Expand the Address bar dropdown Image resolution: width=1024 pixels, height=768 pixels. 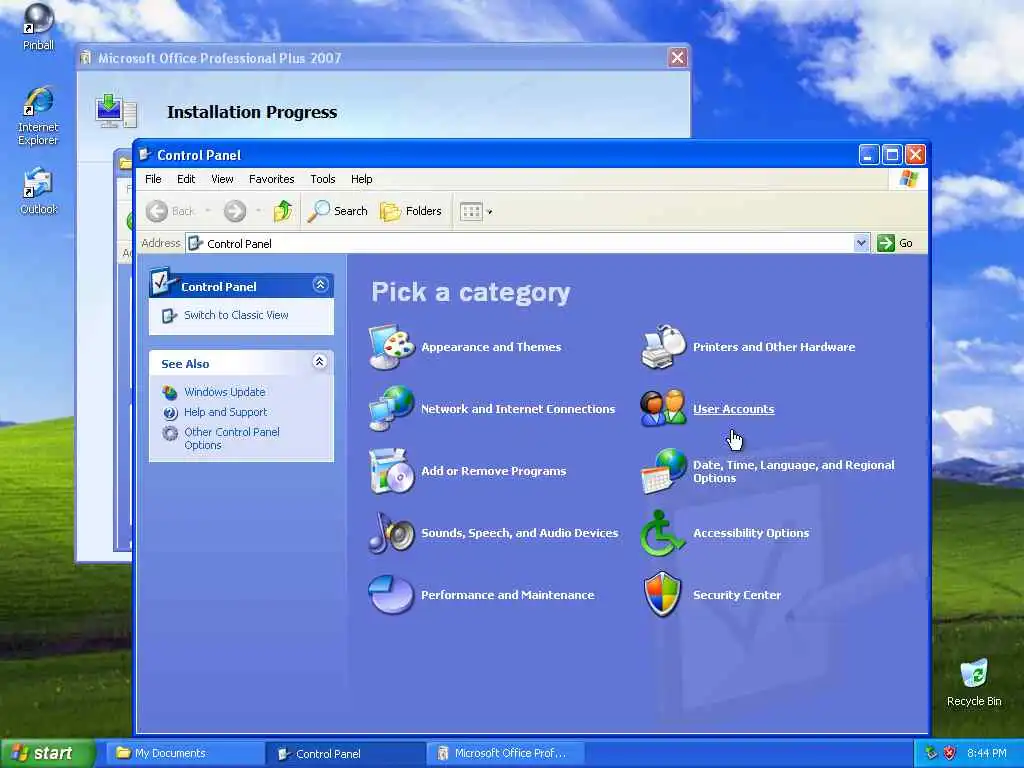click(861, 243)
